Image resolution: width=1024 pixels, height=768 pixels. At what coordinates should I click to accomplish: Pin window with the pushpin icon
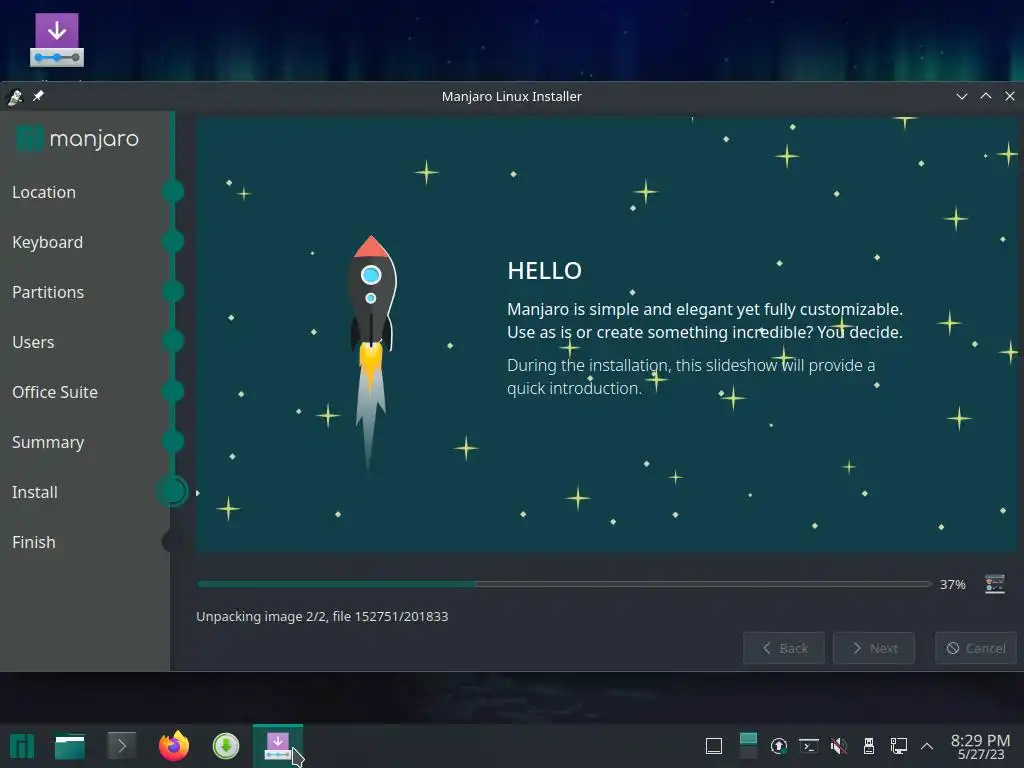click(x=39, y=96)
